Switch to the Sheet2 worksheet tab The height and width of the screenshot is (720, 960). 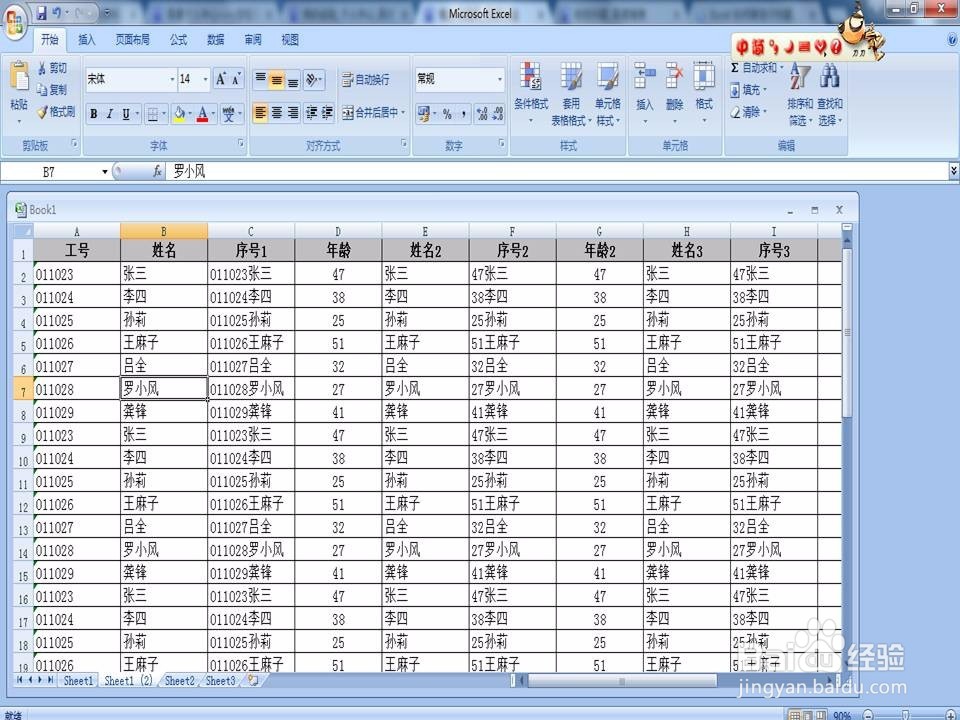coord(180,681)
